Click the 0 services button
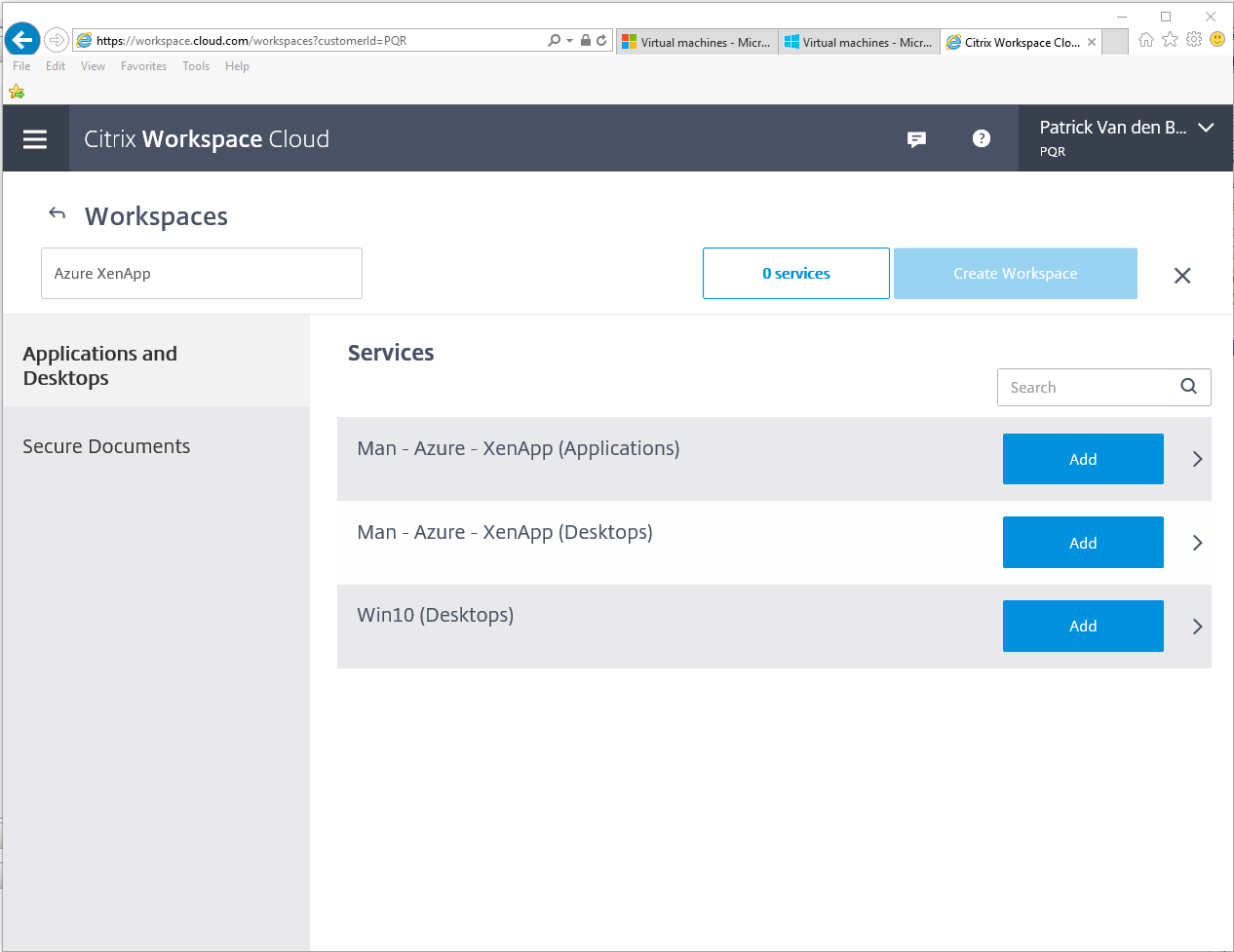The width and height of the screenshot is (1234, 952). coord(796,273)
